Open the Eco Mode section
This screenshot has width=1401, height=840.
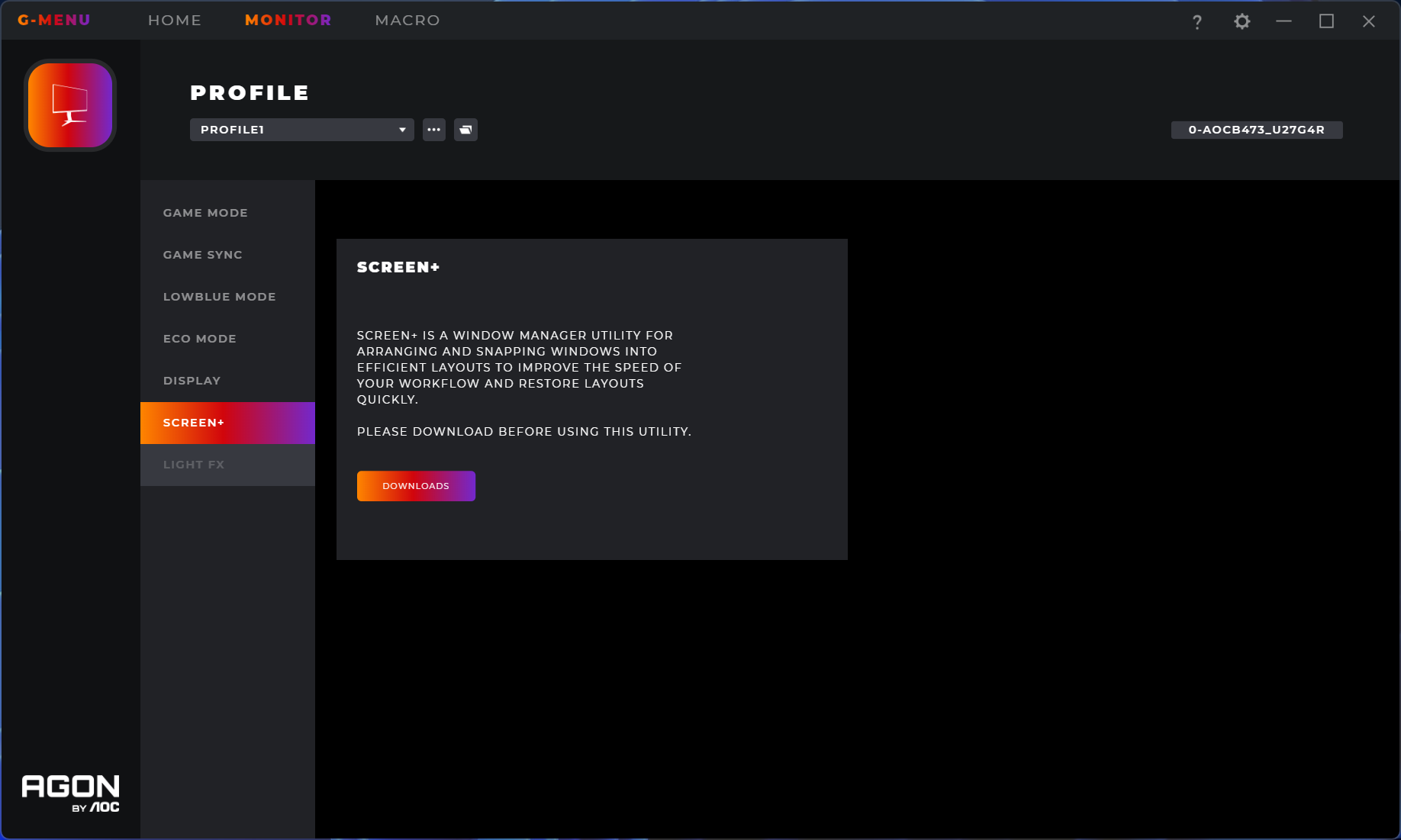click(x=227, y=339)
